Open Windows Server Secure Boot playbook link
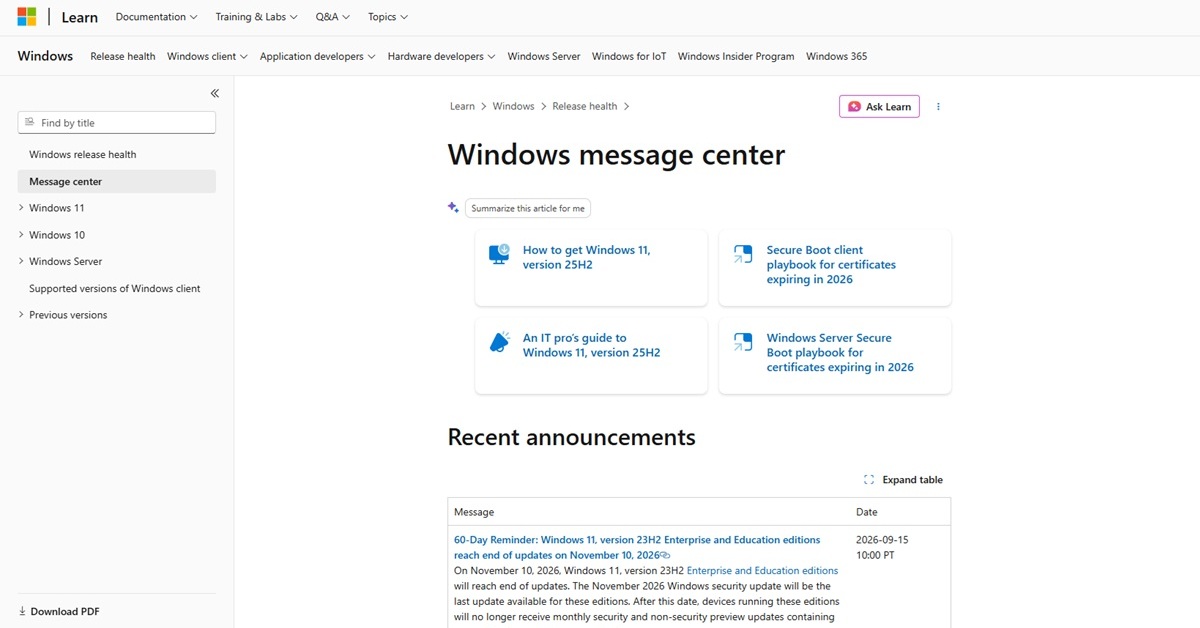Image resolution: width=1200 pixels, height=628 pixels. pyautogui.click(x=840, y=352)
